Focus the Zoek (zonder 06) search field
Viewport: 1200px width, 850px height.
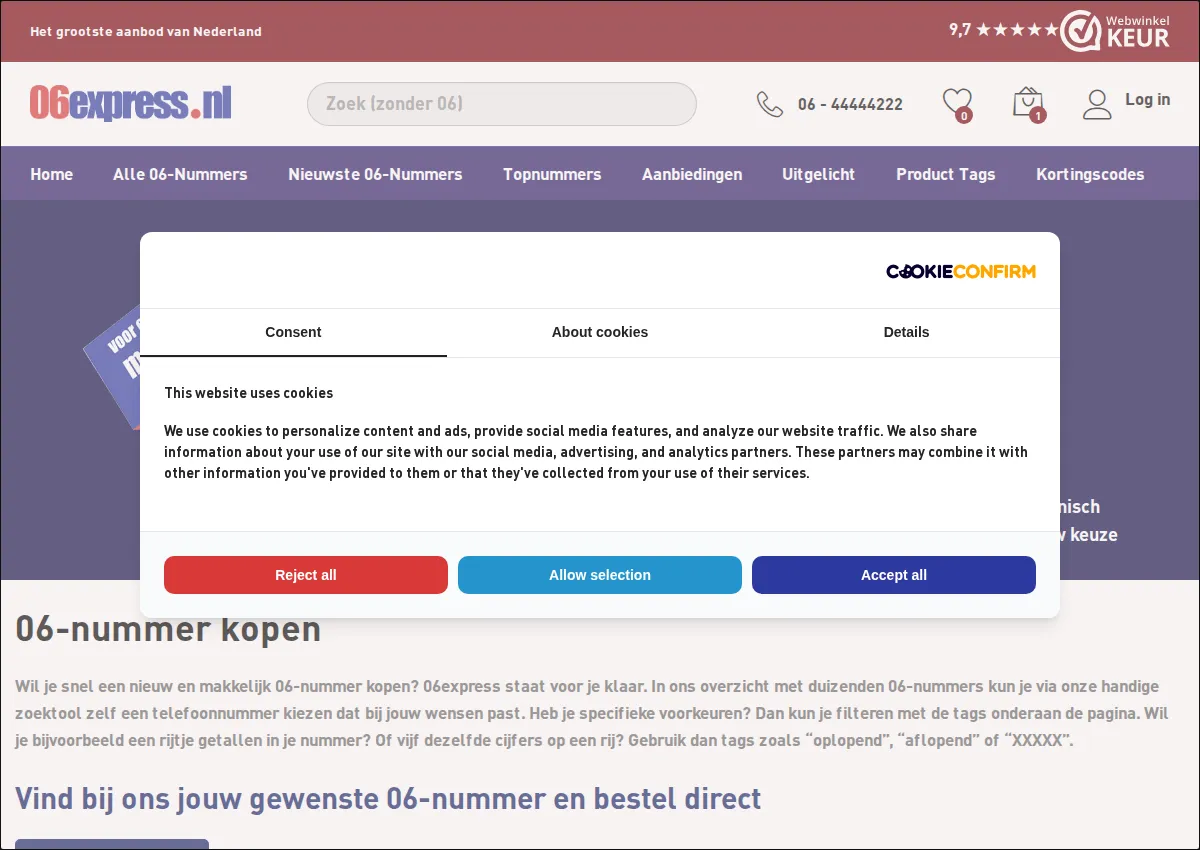502,104
